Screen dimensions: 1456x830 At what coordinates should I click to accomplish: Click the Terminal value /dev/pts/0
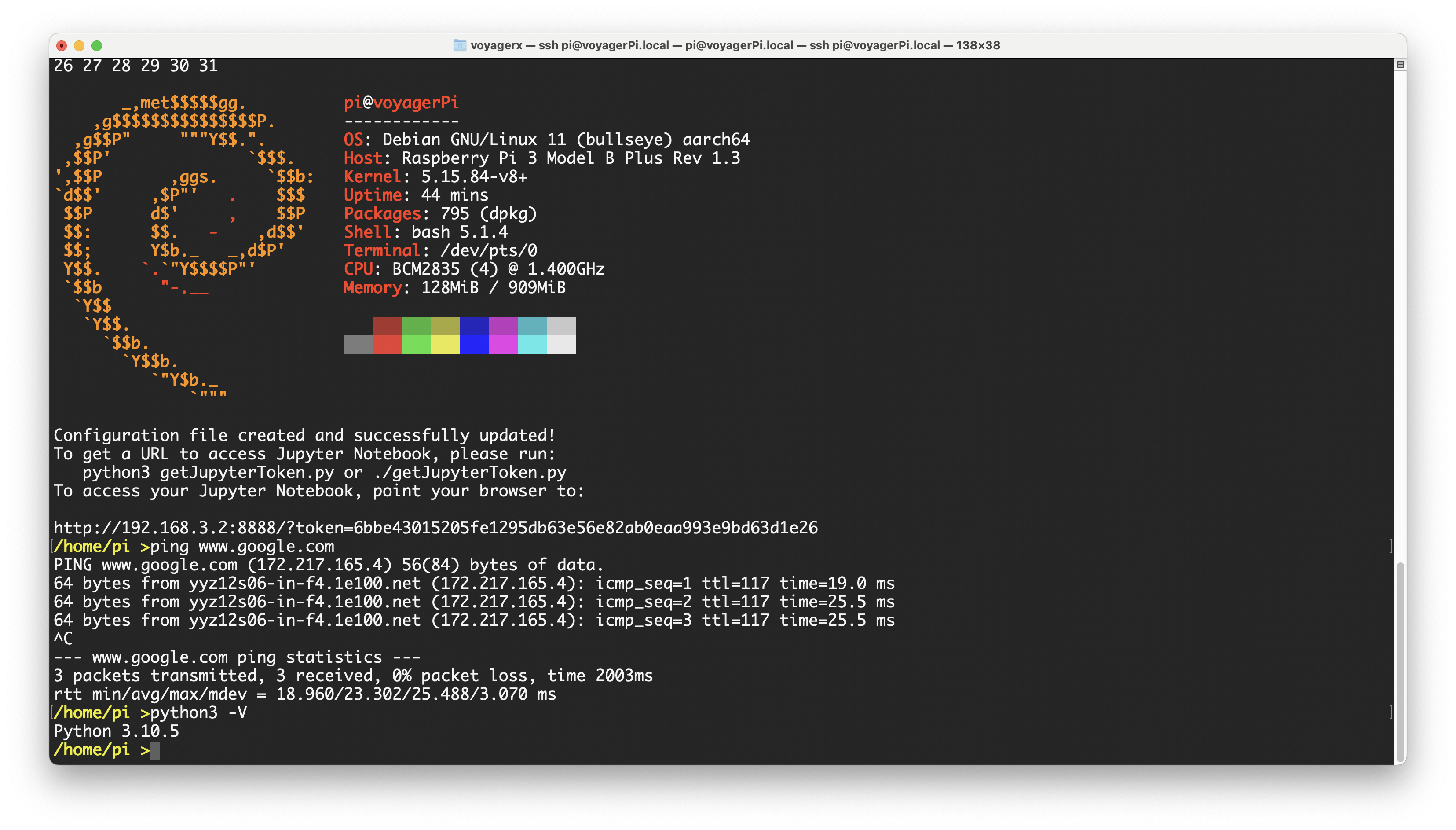pyautogui.click(x=489, y=250)
